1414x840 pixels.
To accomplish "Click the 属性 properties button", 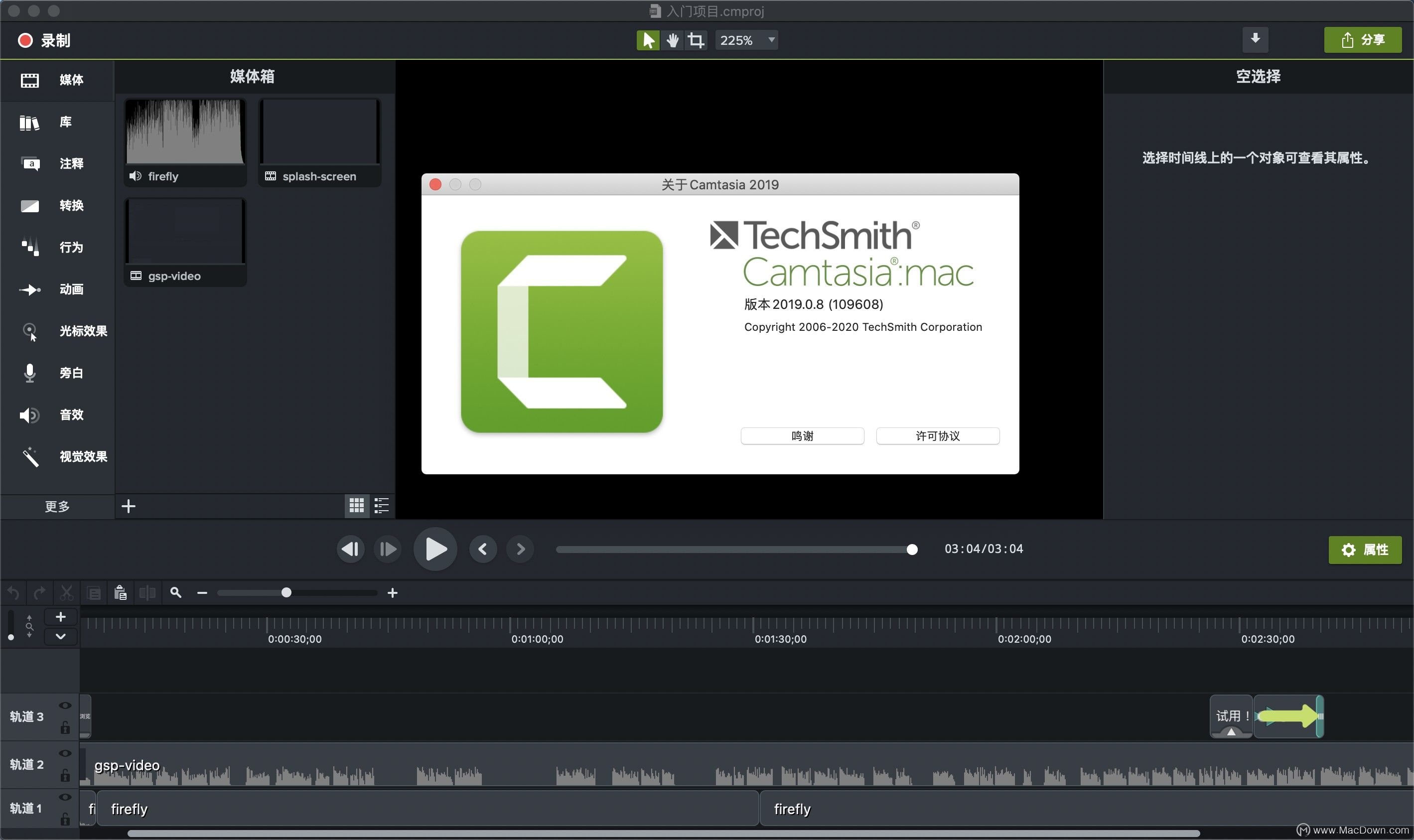I will 1365,550.
